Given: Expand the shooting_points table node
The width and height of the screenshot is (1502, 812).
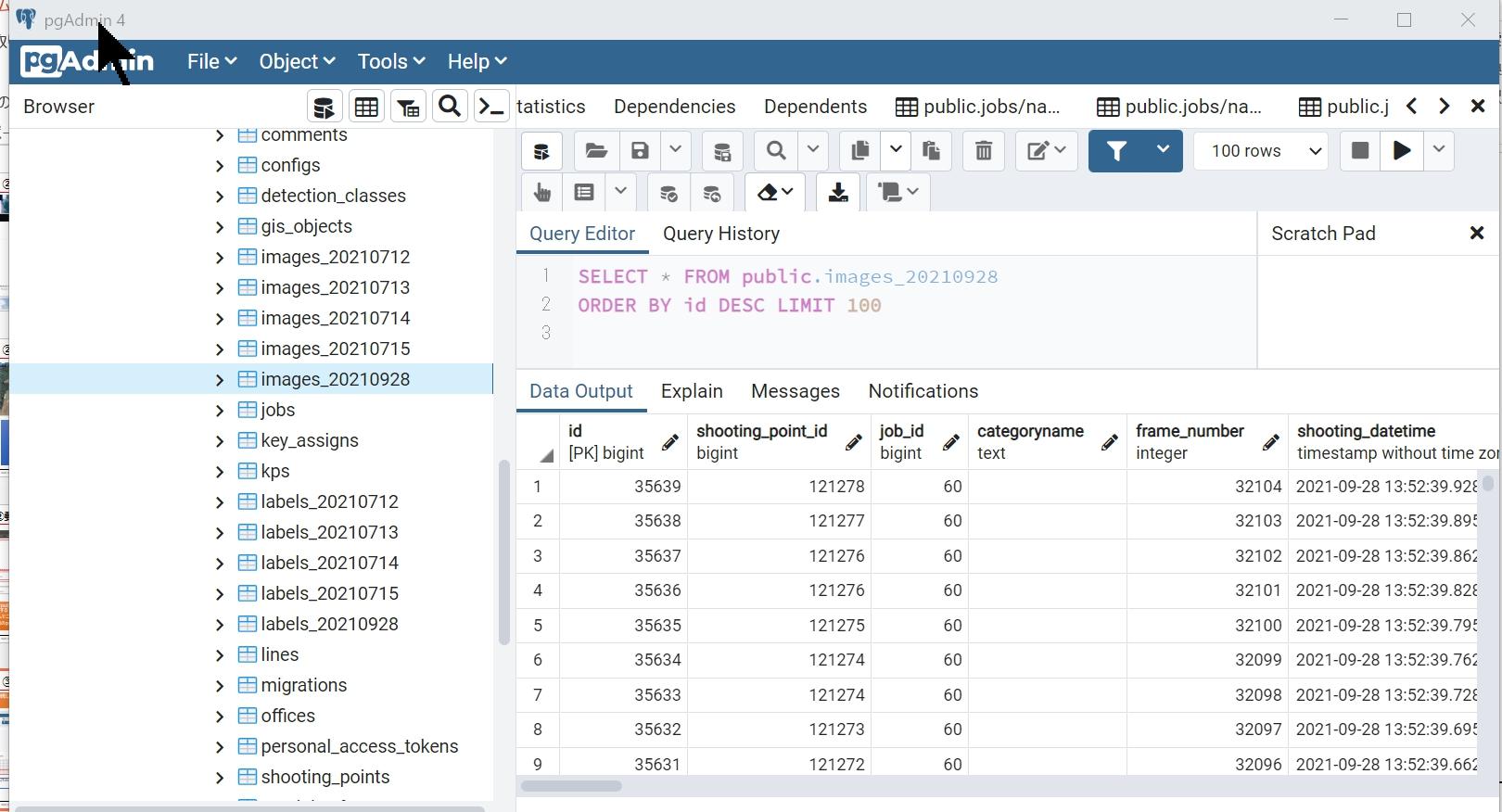Looking at the screenshot, I should [x=220, y=778].
